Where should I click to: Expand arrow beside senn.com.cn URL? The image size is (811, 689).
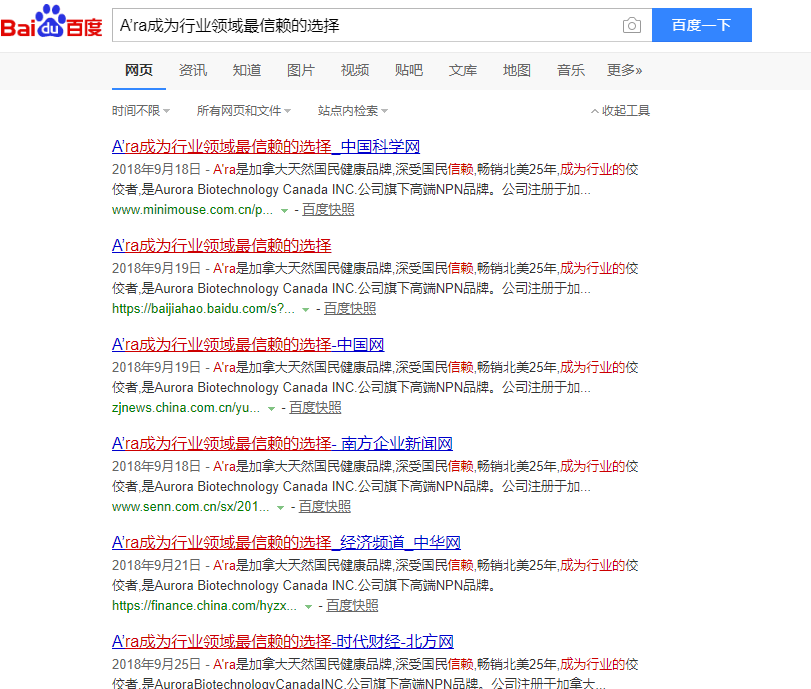coord(280,507)
